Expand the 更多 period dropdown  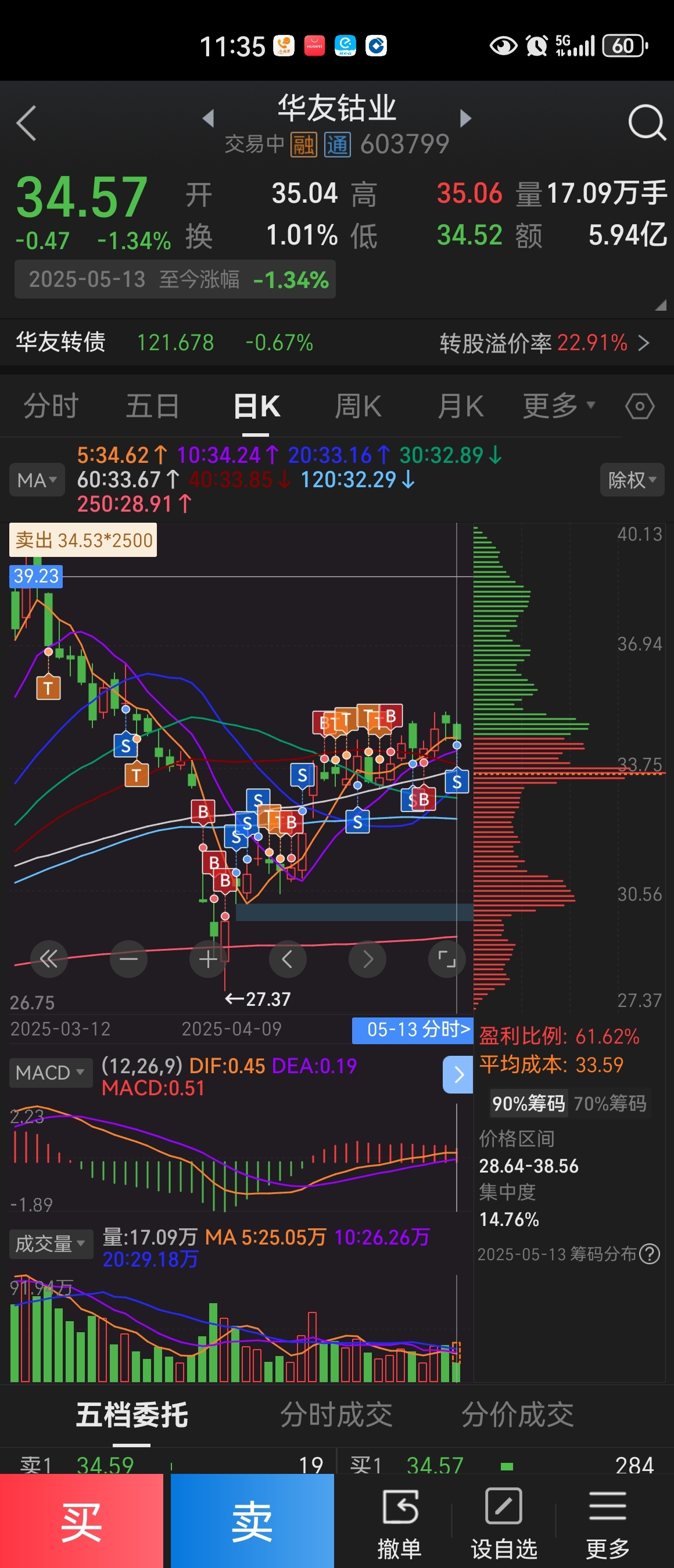coord(559,406)
